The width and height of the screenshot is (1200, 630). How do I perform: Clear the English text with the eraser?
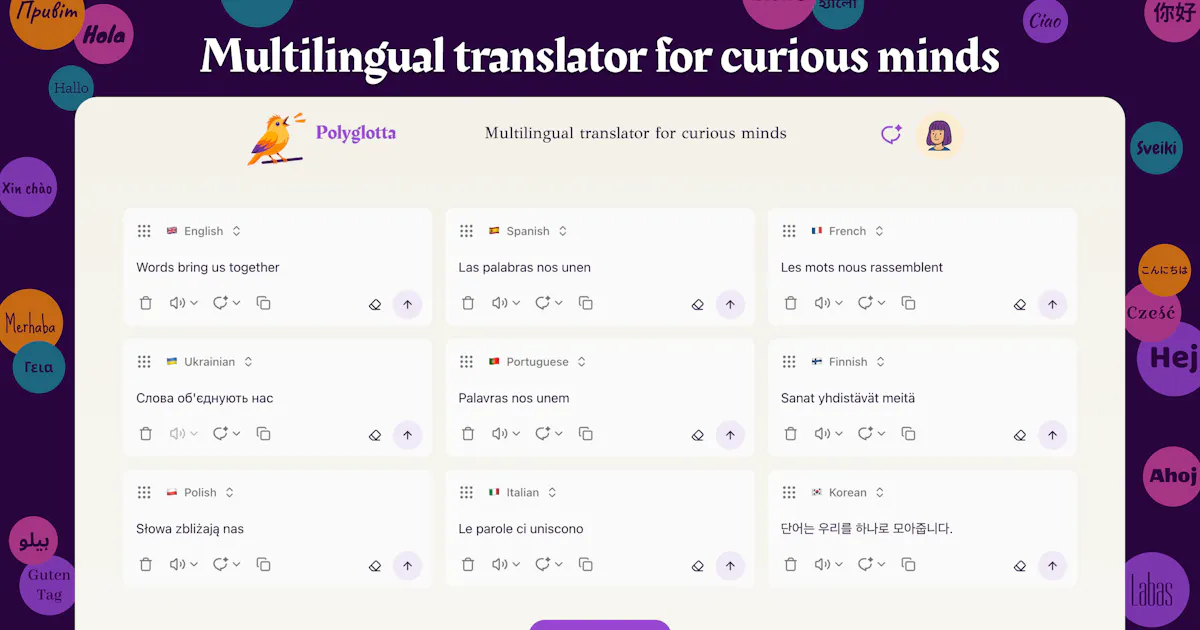pyautogui.click(x=375, y=305)
